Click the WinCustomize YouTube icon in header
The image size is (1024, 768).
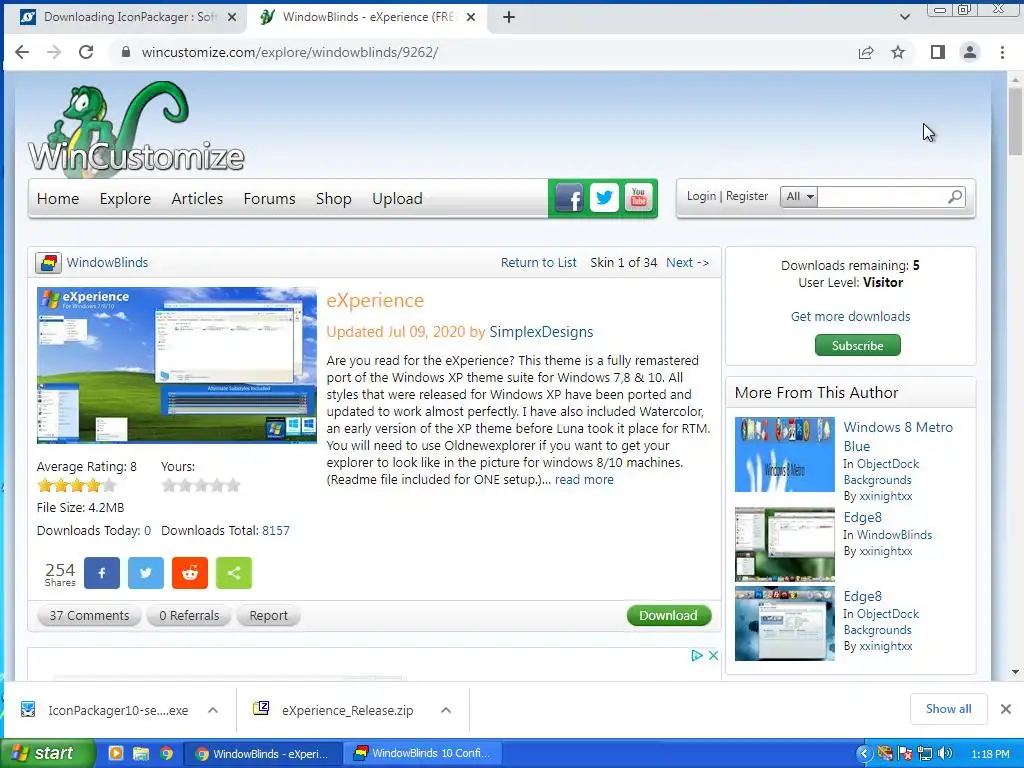638,198
